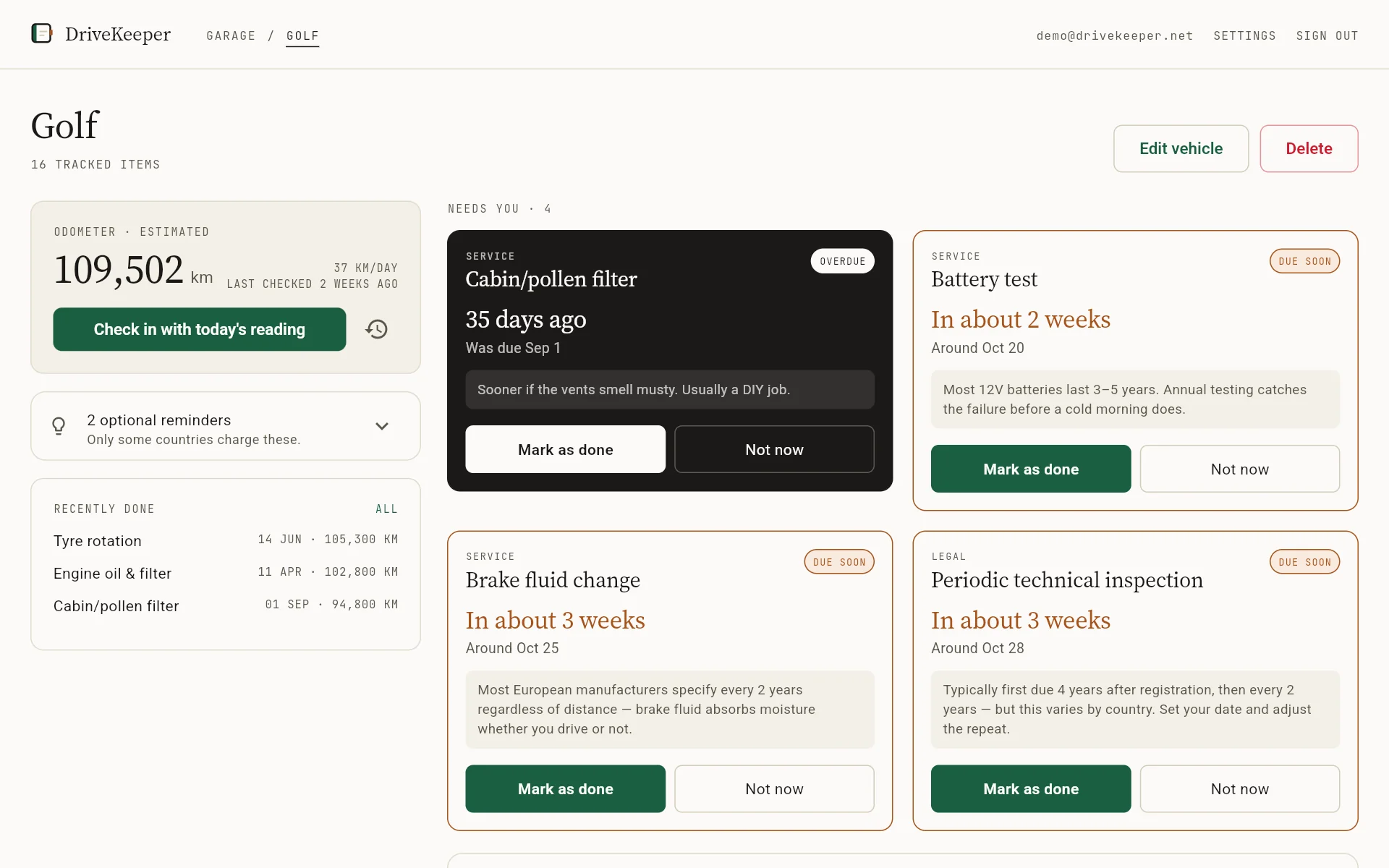The width and height of the screenshot is (1389, 868).
Task: Choose Not now on Cabin/pollen filter card
Action: pyautogui.click(x=774, y=449)
